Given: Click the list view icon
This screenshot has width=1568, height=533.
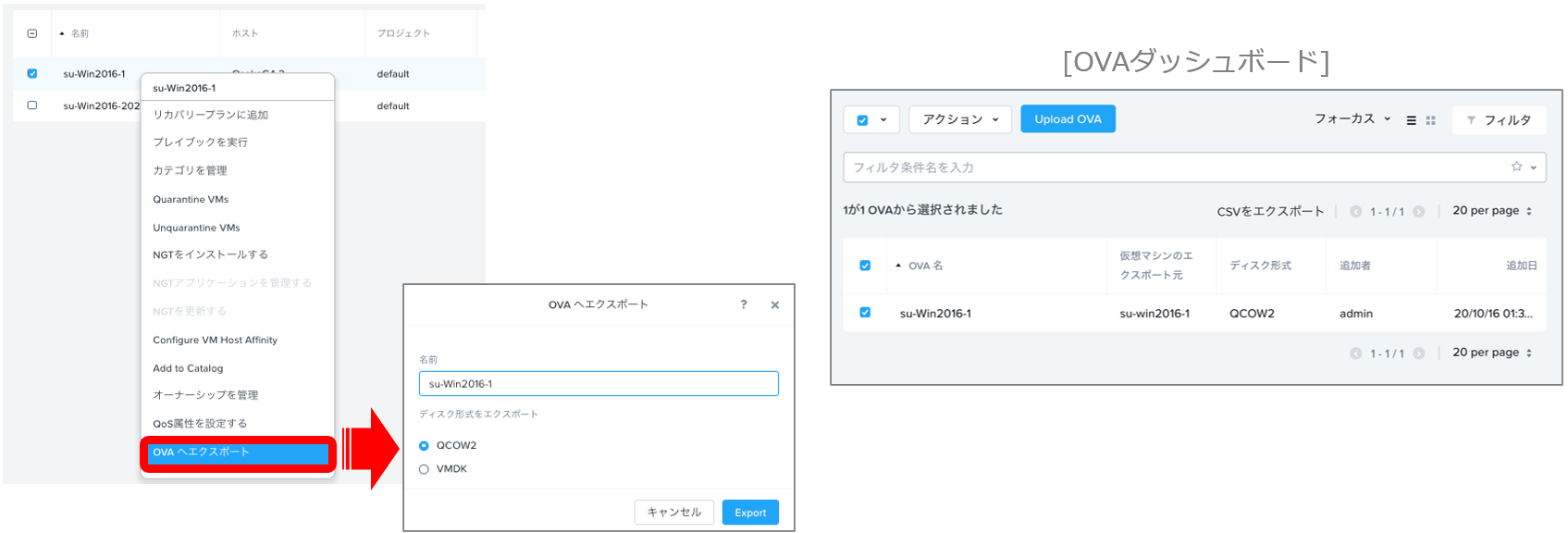Looking at the screenshot, I should click(1411, 120).
